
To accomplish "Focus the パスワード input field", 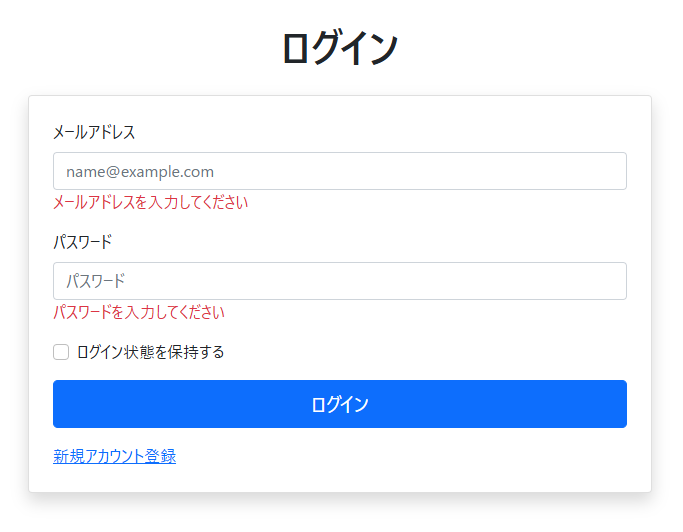I will click(x=339, y=281).
